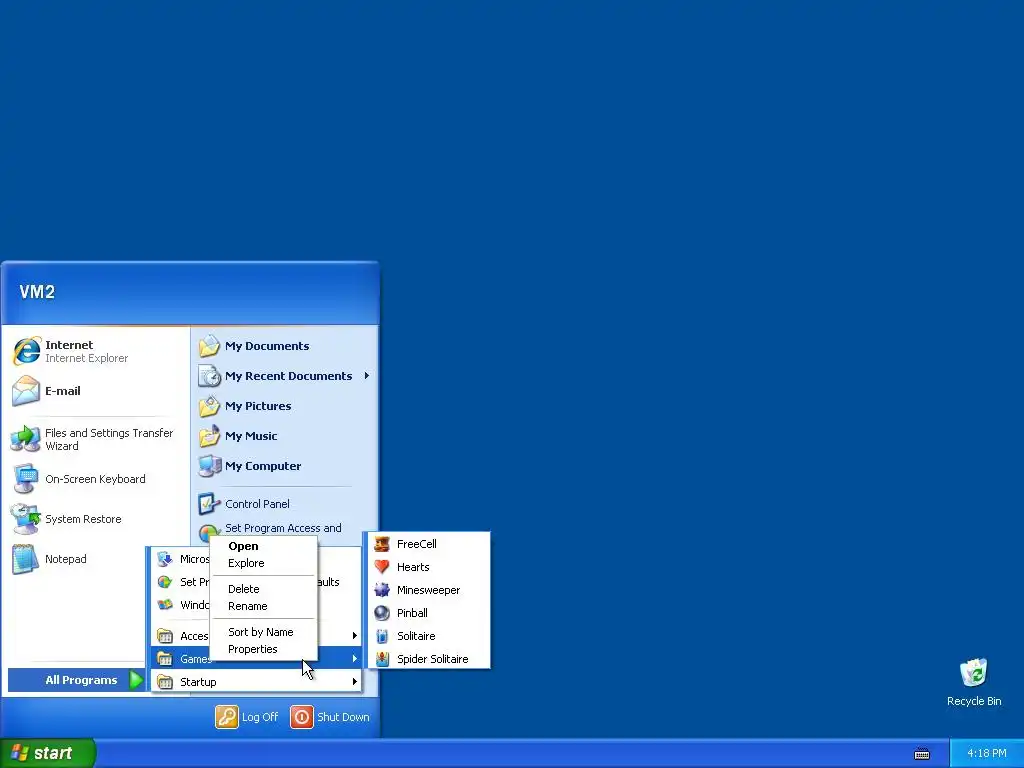1024x768 pixels.
Task: Click the Minesweeper mine icon
Action: coord(382,590)
